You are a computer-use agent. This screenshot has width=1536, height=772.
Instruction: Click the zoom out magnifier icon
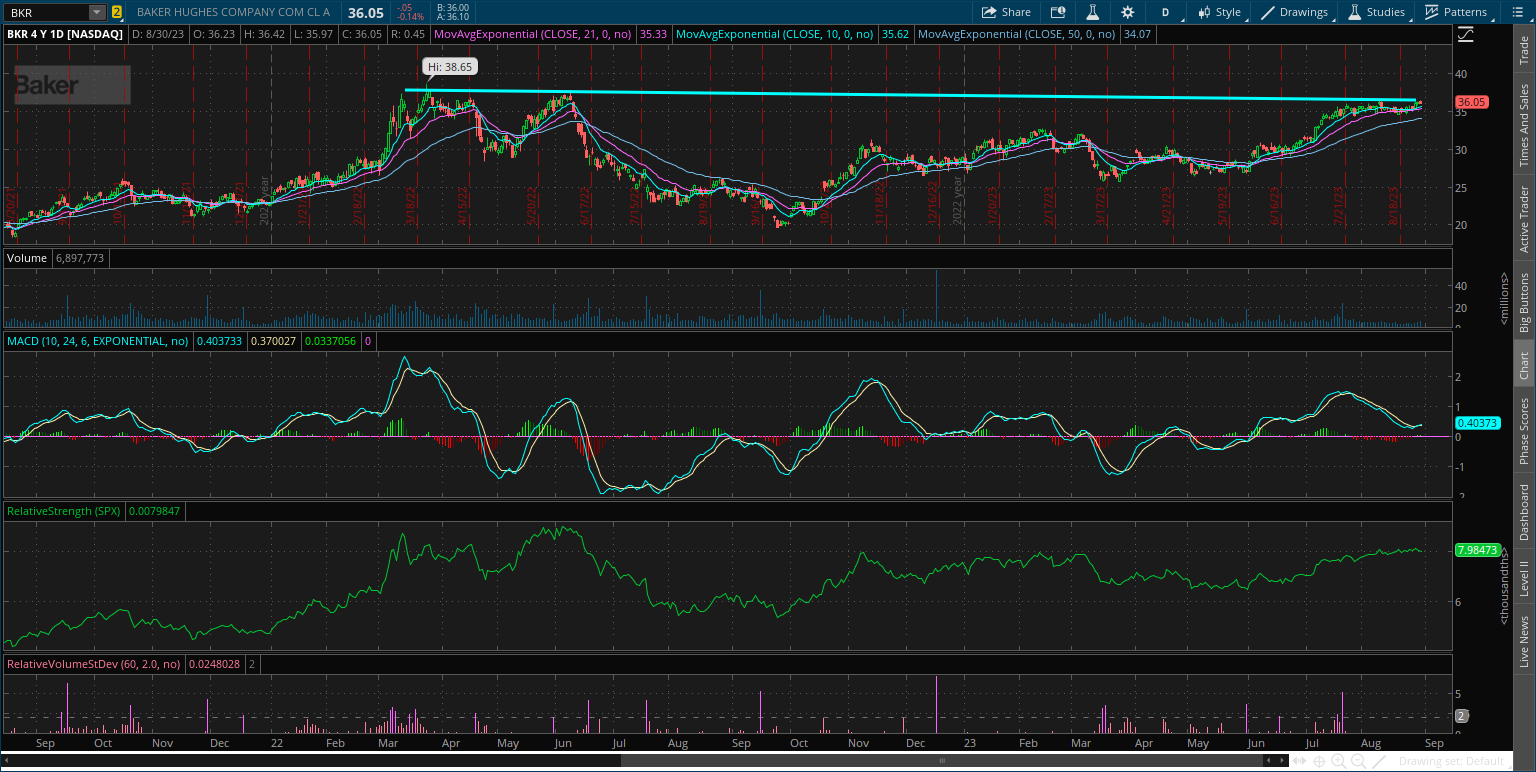pos(1359,761)
